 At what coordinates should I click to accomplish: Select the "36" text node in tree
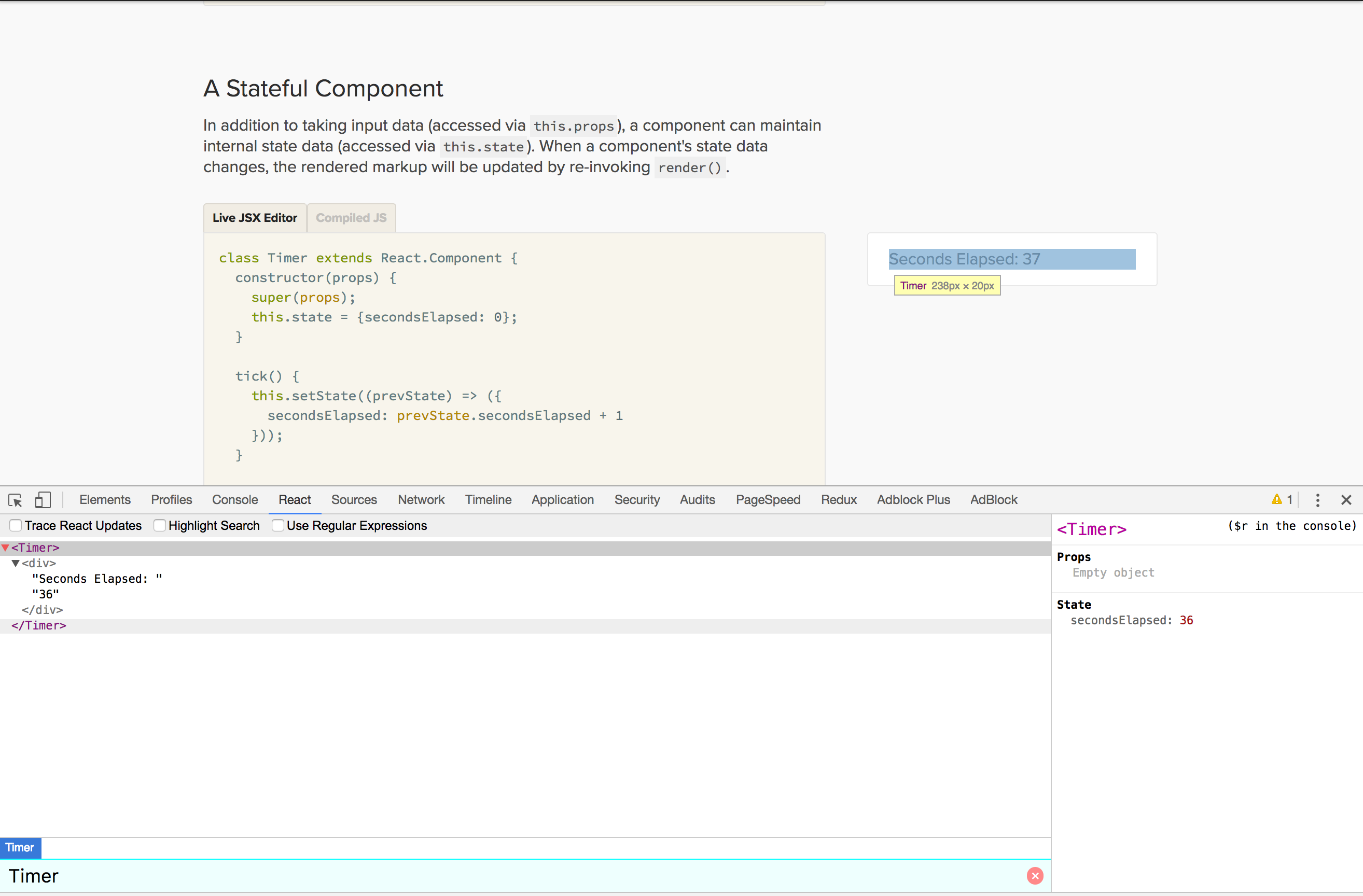(46, 594)
